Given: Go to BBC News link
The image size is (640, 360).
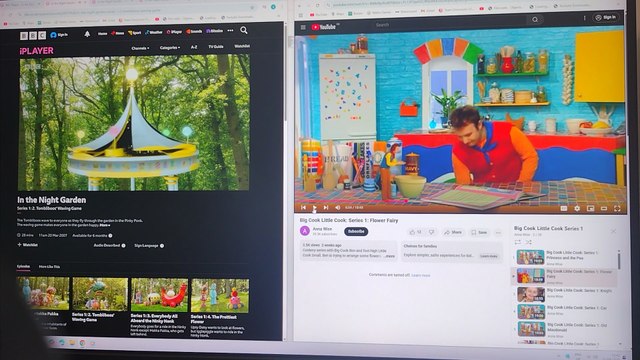Looking at the screenshot, I should coord(118,33).
